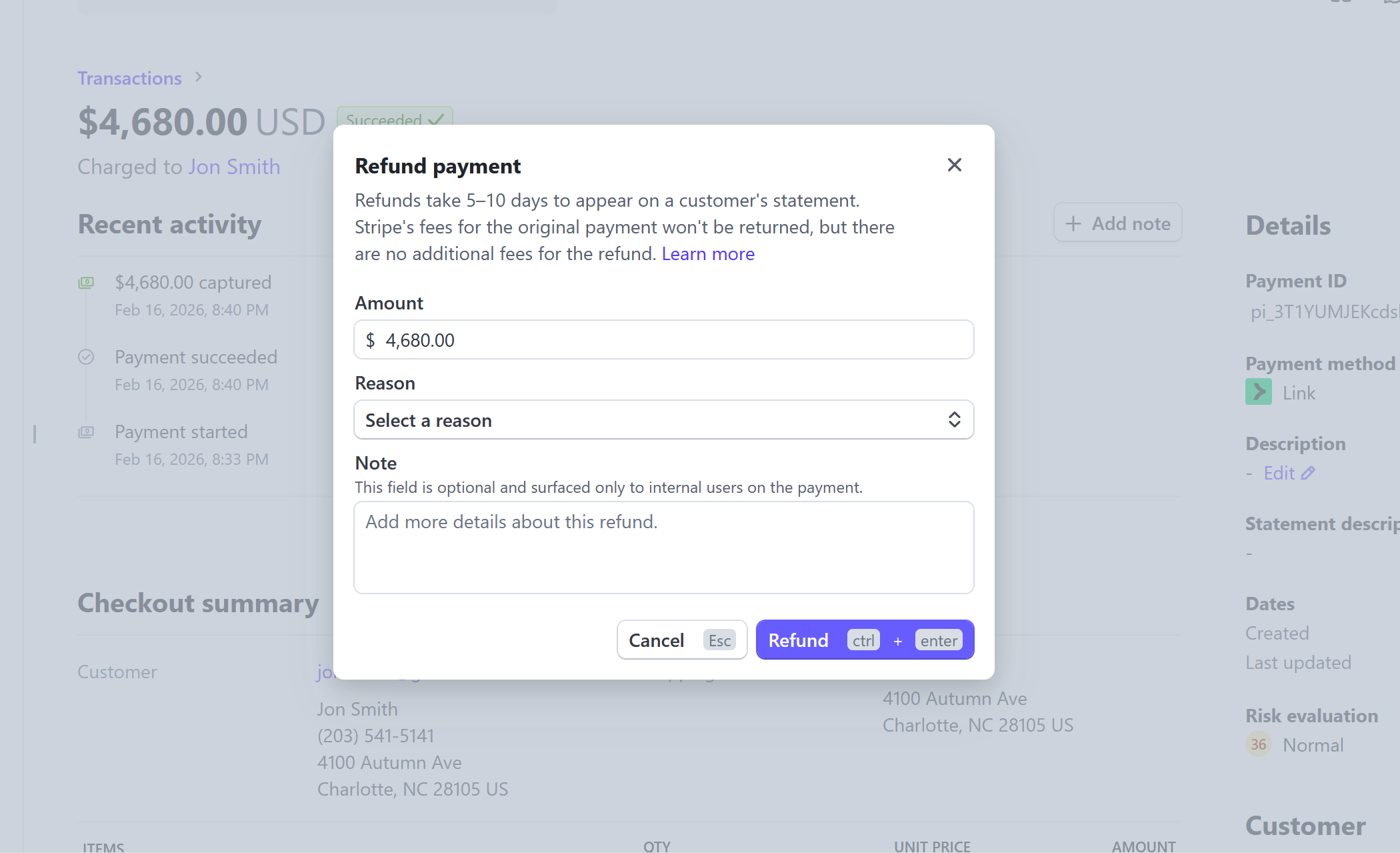Screen dimensions: 1400x853
Task: Open the Transactions breadcrumb link
Action: click(x=129, y=78)
